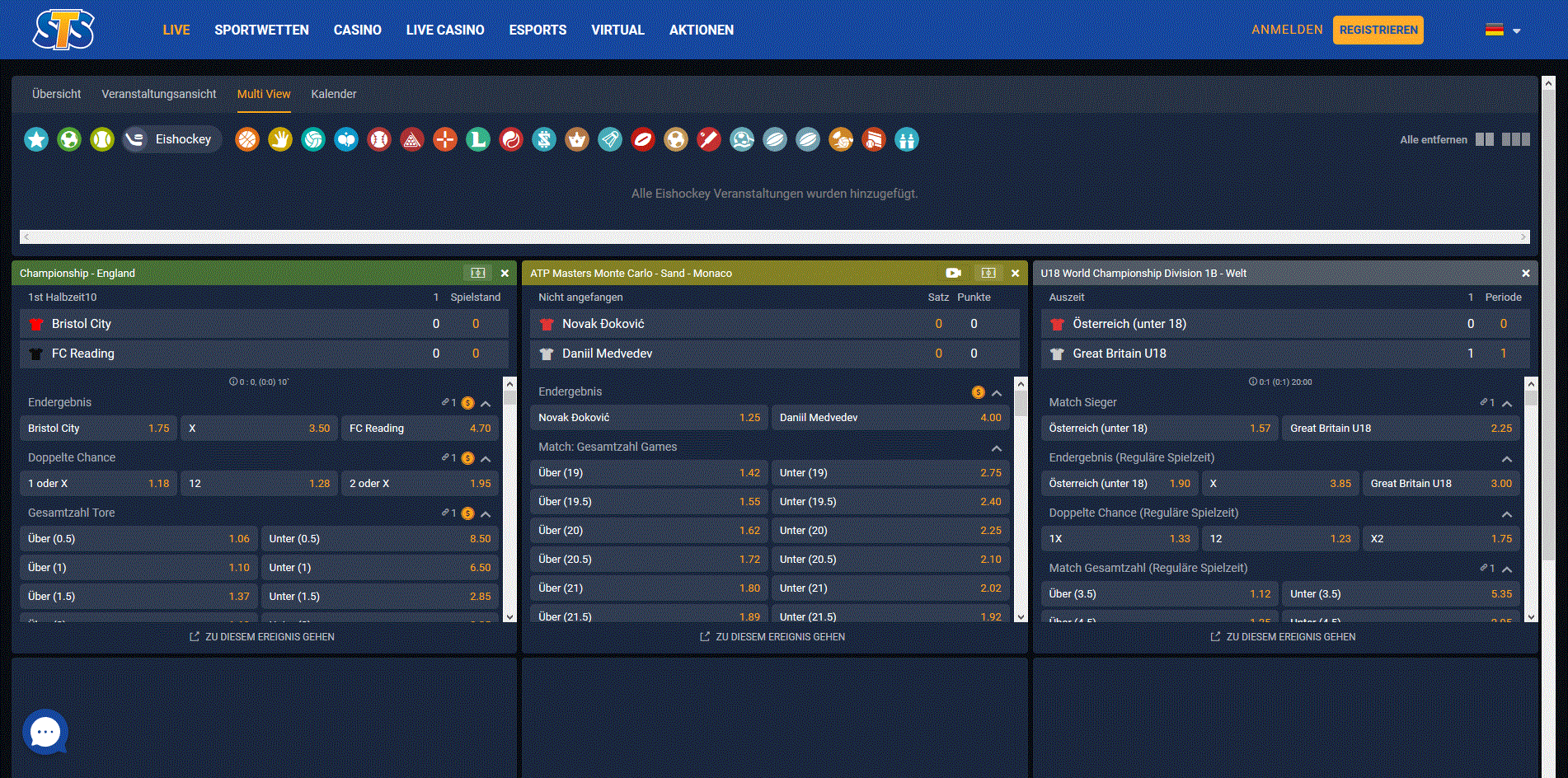Collapse Match Sieger section
This screenshot has height=778, width=1568.
1507,404
